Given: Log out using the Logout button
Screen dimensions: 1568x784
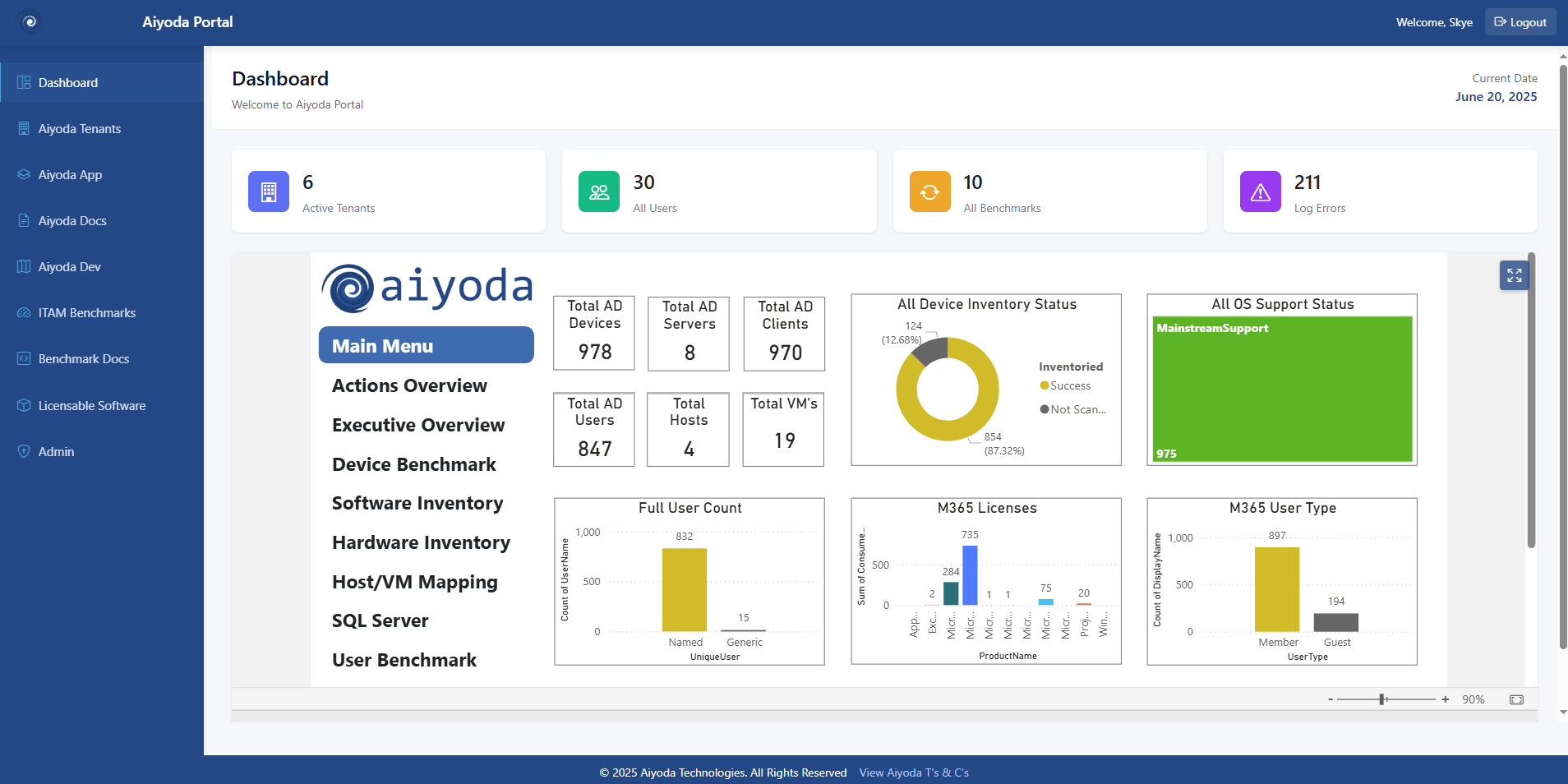Looking at the screenshot, I should [1519, 21].
